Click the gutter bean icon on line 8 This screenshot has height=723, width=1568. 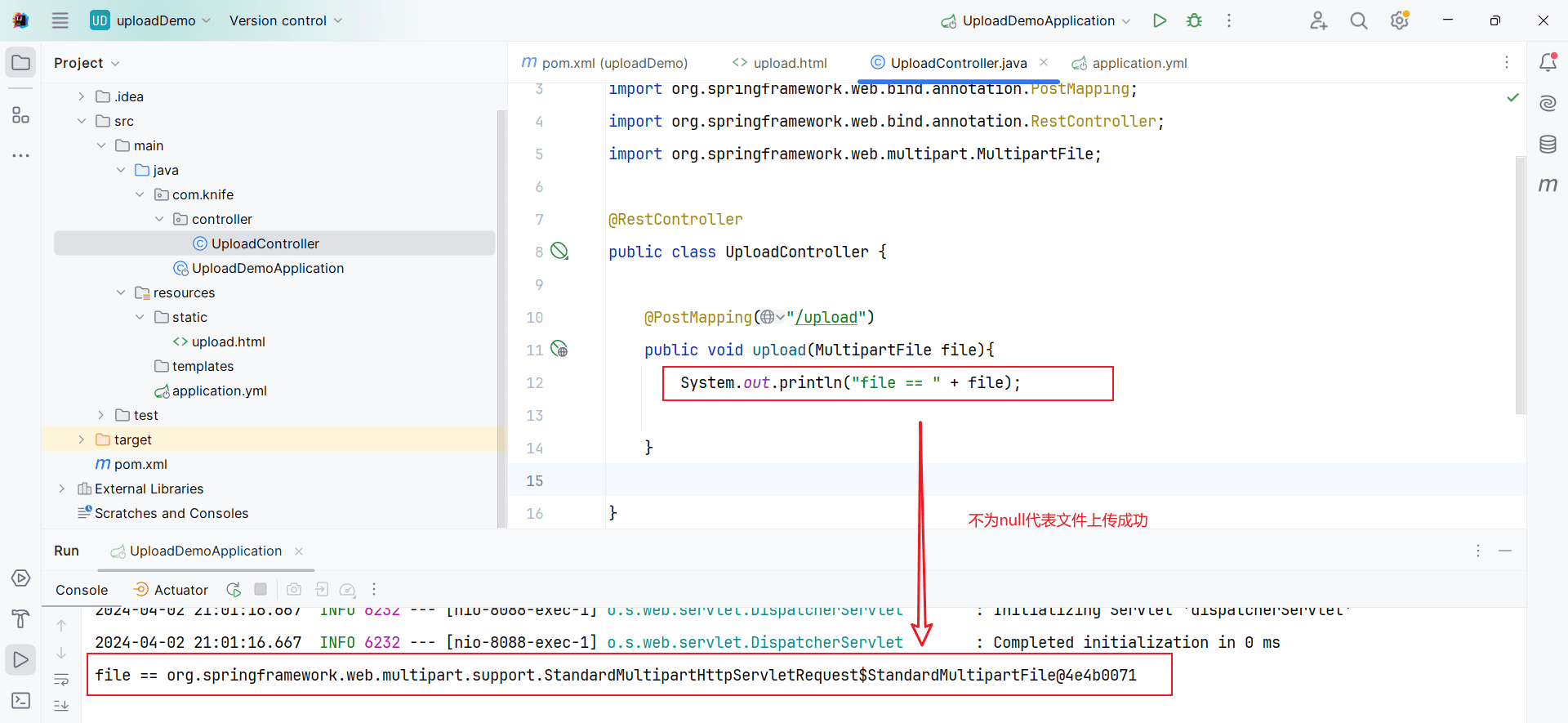[x=559, y=251]
